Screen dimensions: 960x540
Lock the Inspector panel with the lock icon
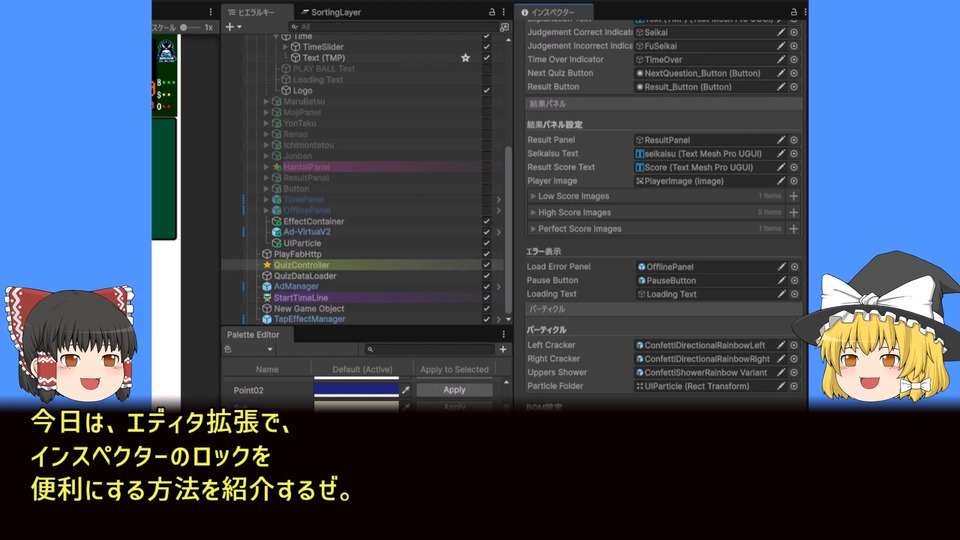pyautogui.click(x=793, y=12)
